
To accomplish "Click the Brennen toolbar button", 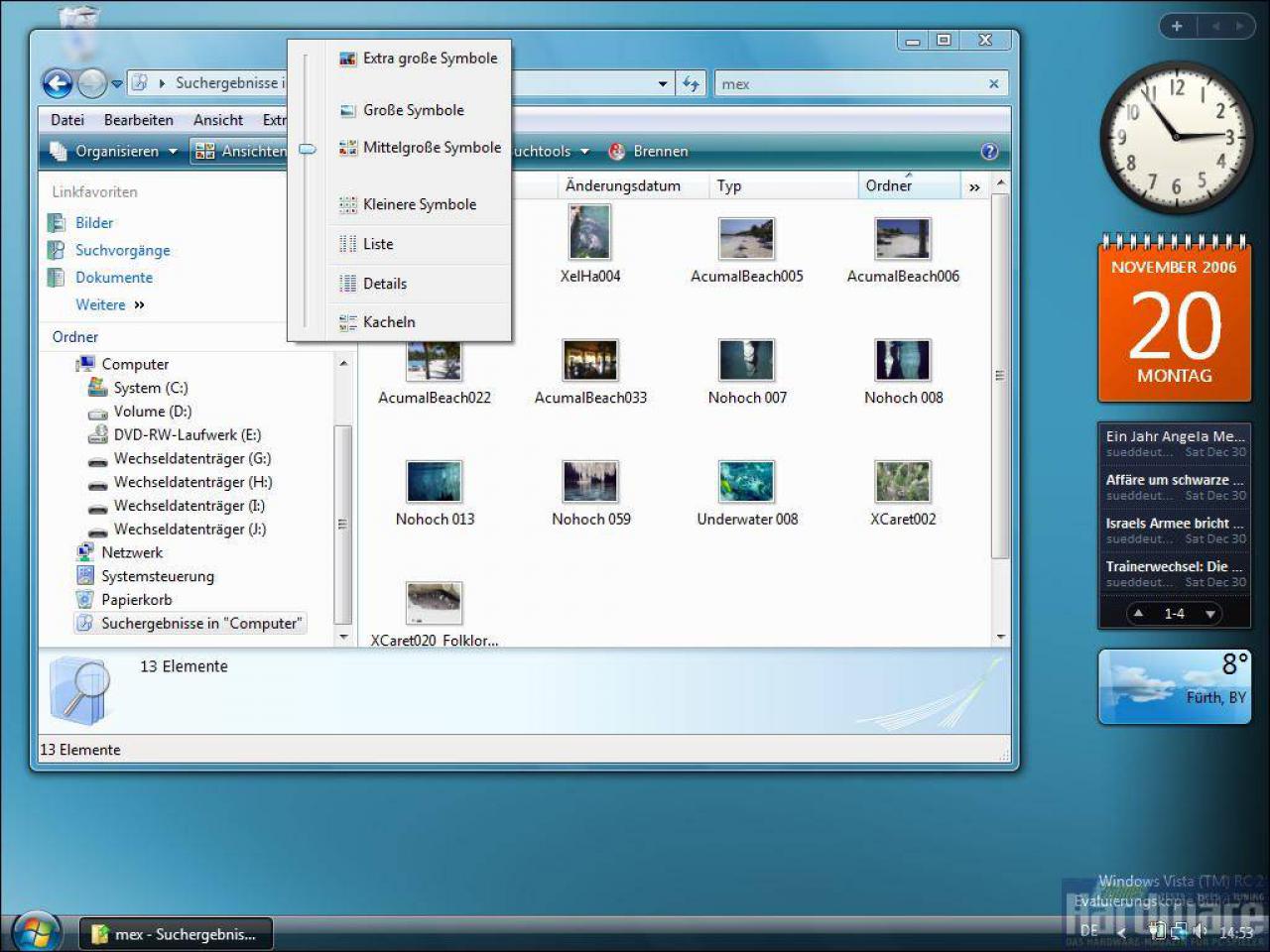I will click(649, 152).
